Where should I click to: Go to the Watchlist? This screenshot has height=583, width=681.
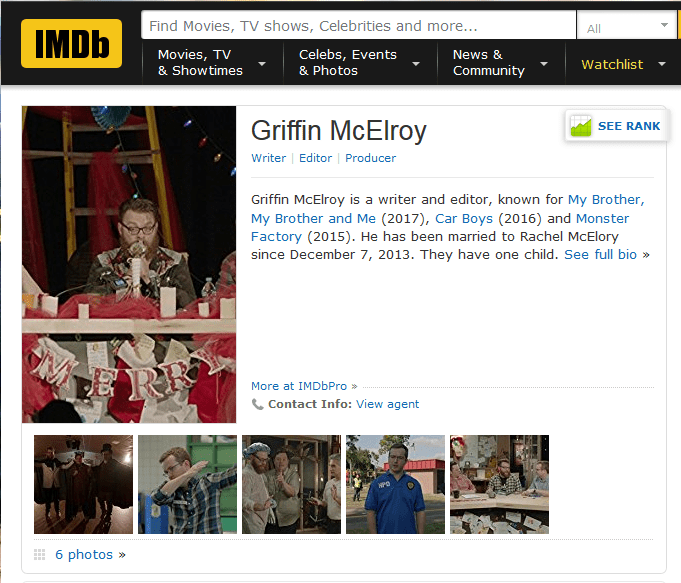(x=612, y=64)
